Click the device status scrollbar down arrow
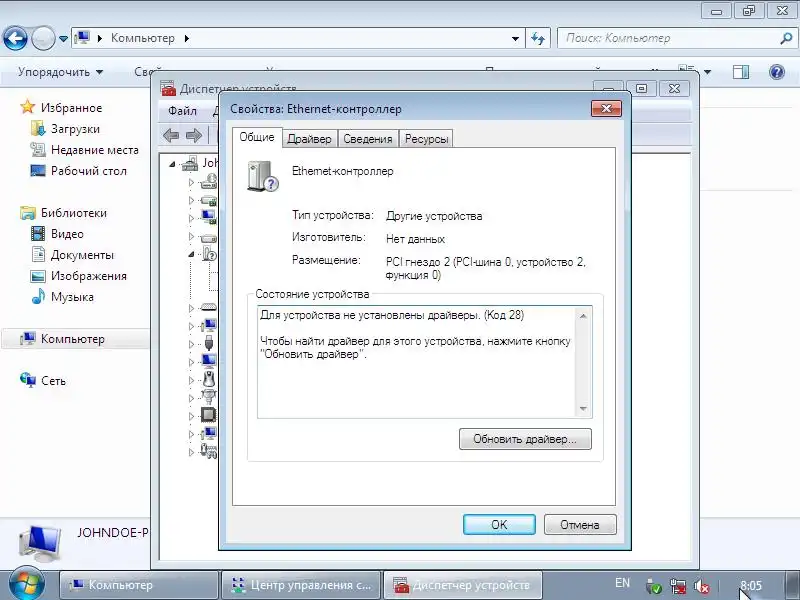 pyautogui.click(x=583, y=409)
